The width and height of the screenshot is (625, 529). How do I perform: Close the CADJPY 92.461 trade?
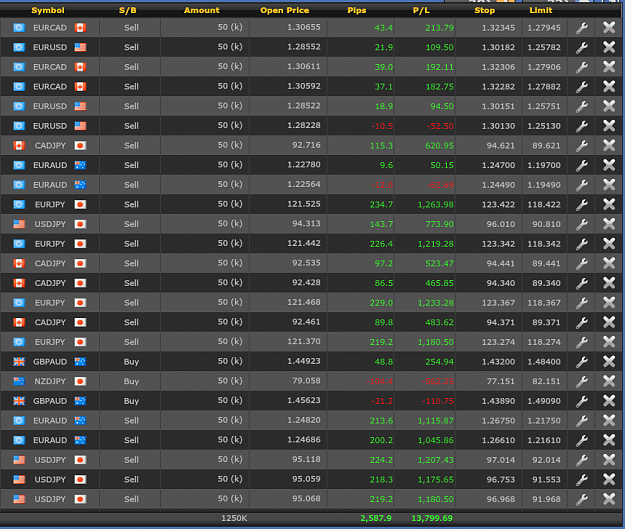tap(609, 322)
